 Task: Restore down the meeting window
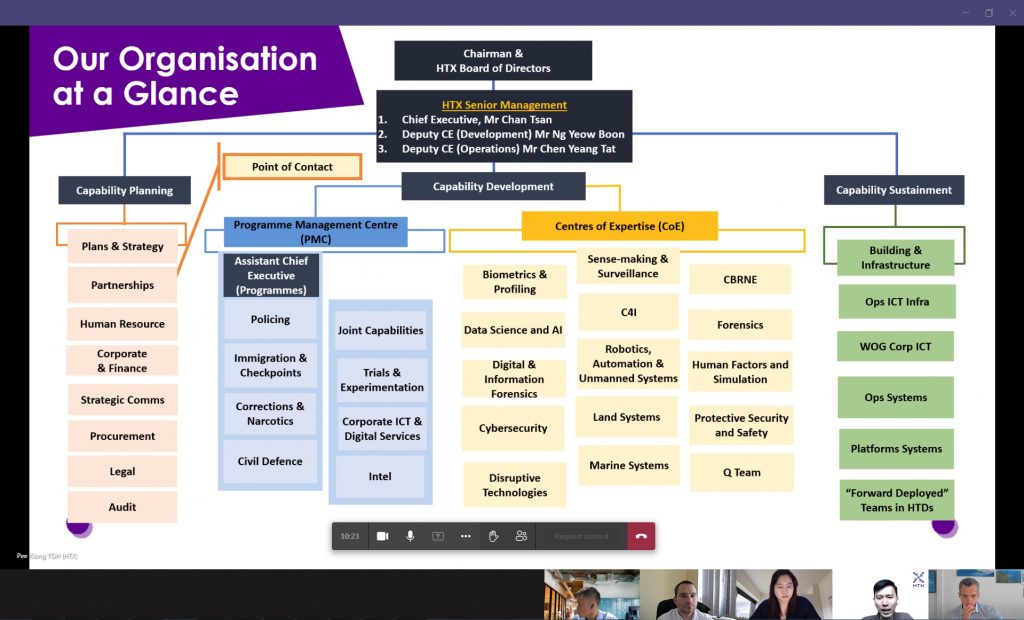tap(988, 12)
